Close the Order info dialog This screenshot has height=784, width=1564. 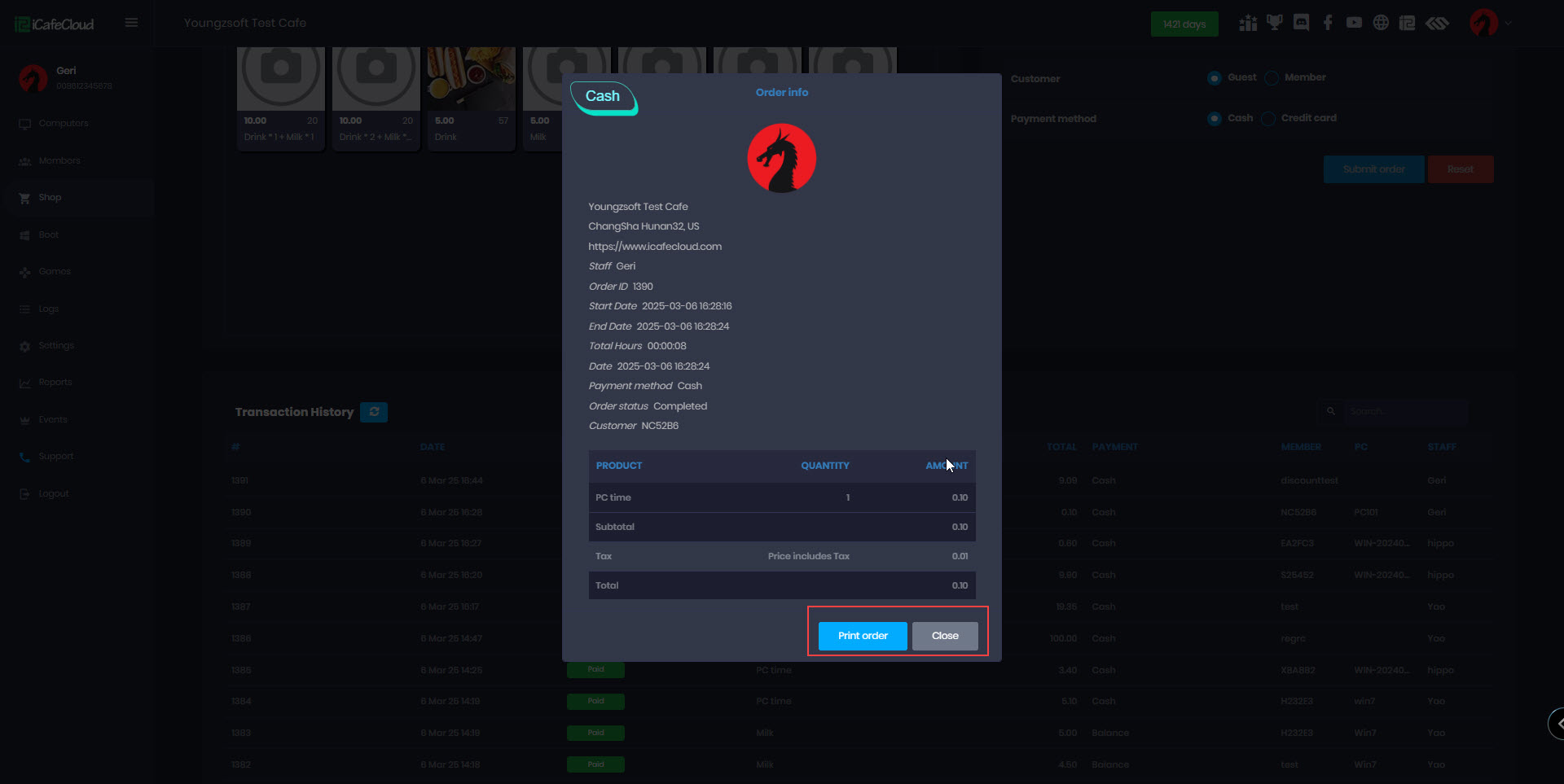point(945,636)
